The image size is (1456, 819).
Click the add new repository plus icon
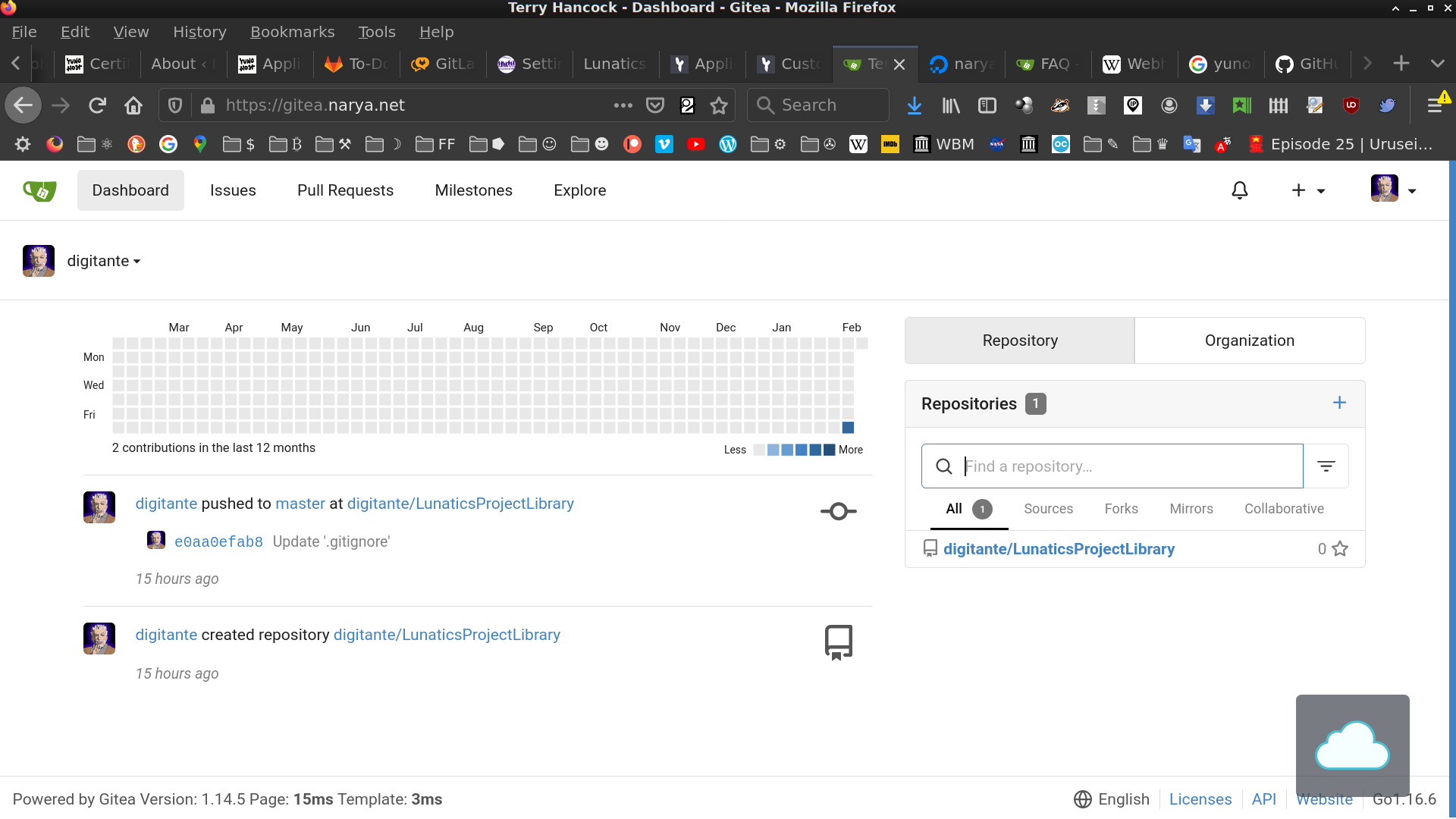[1339, 403]
